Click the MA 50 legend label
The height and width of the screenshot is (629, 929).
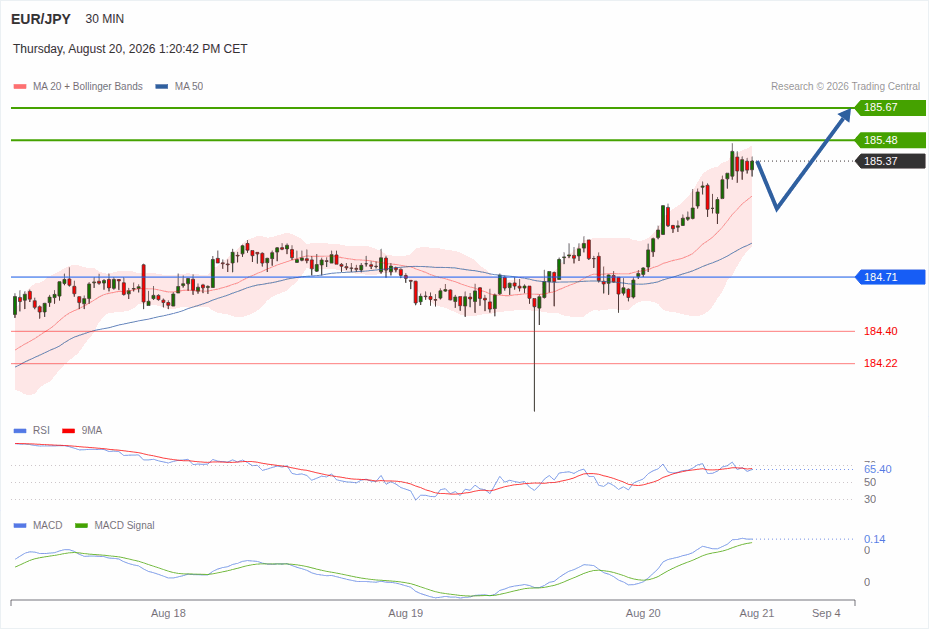click(188, 86)
